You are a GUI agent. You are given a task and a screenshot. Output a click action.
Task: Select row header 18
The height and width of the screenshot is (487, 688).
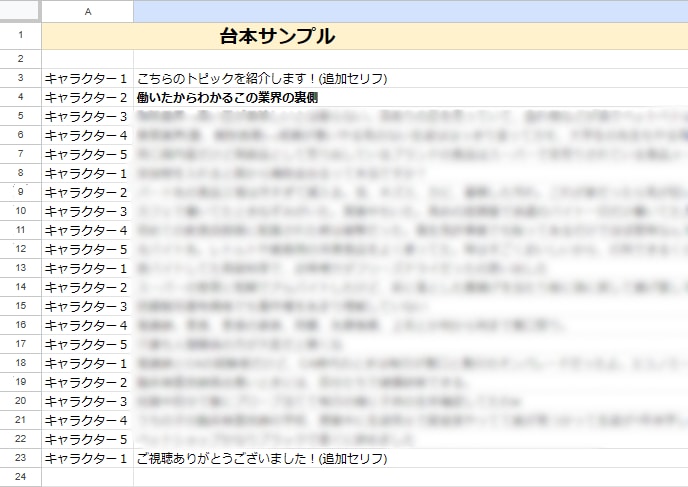pos(21,363)
